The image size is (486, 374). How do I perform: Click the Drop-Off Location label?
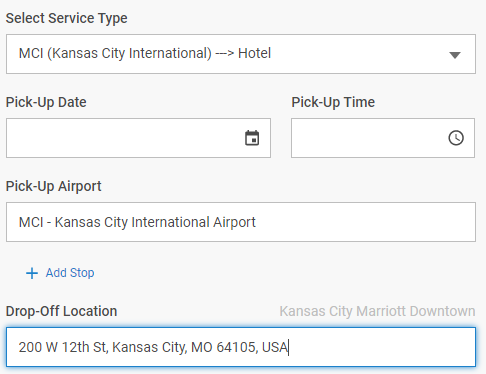pyautogui.click(x=61, y=311)
